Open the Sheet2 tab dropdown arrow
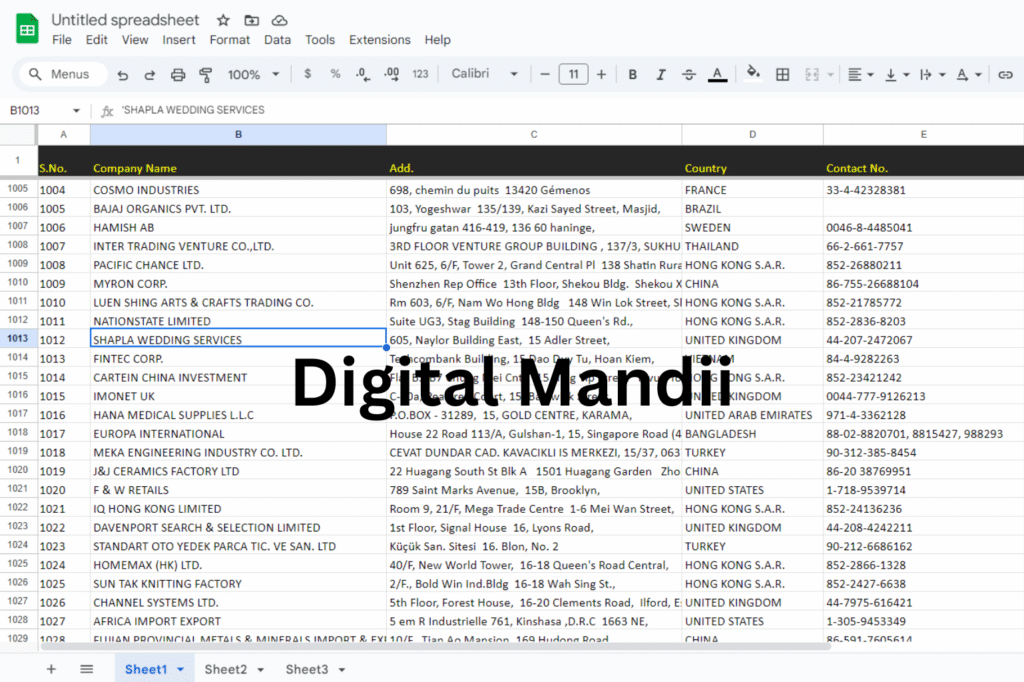This screenshot has height=682, width=1024. pyautogui.click(x=261, y=670)
